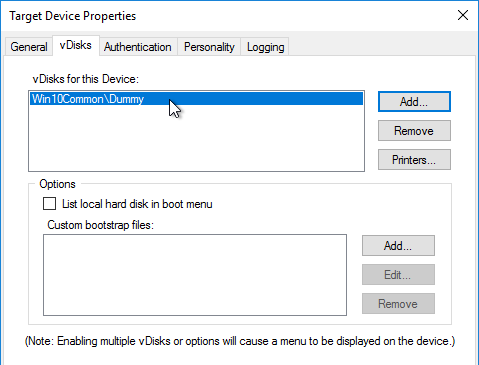Select the vDisks tab
479x365 pixels.
pos(76,45)
